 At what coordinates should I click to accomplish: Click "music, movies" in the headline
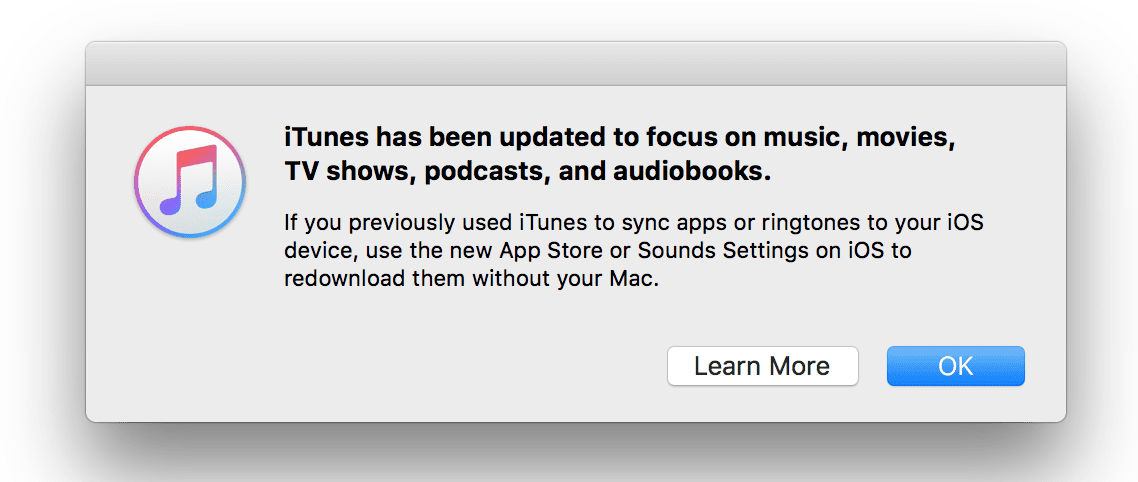[866, 139]
